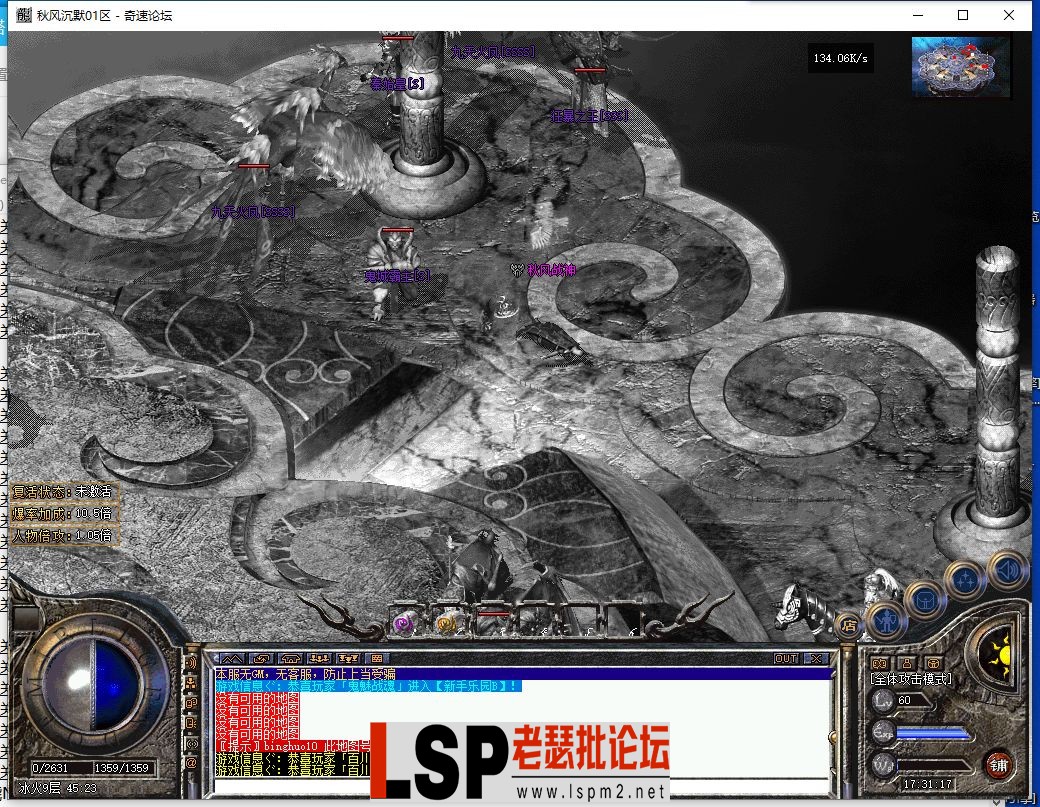Screen dimensions: 1040x807
Task: Open the character equipment warrior icon
Action: click(886, 621)
